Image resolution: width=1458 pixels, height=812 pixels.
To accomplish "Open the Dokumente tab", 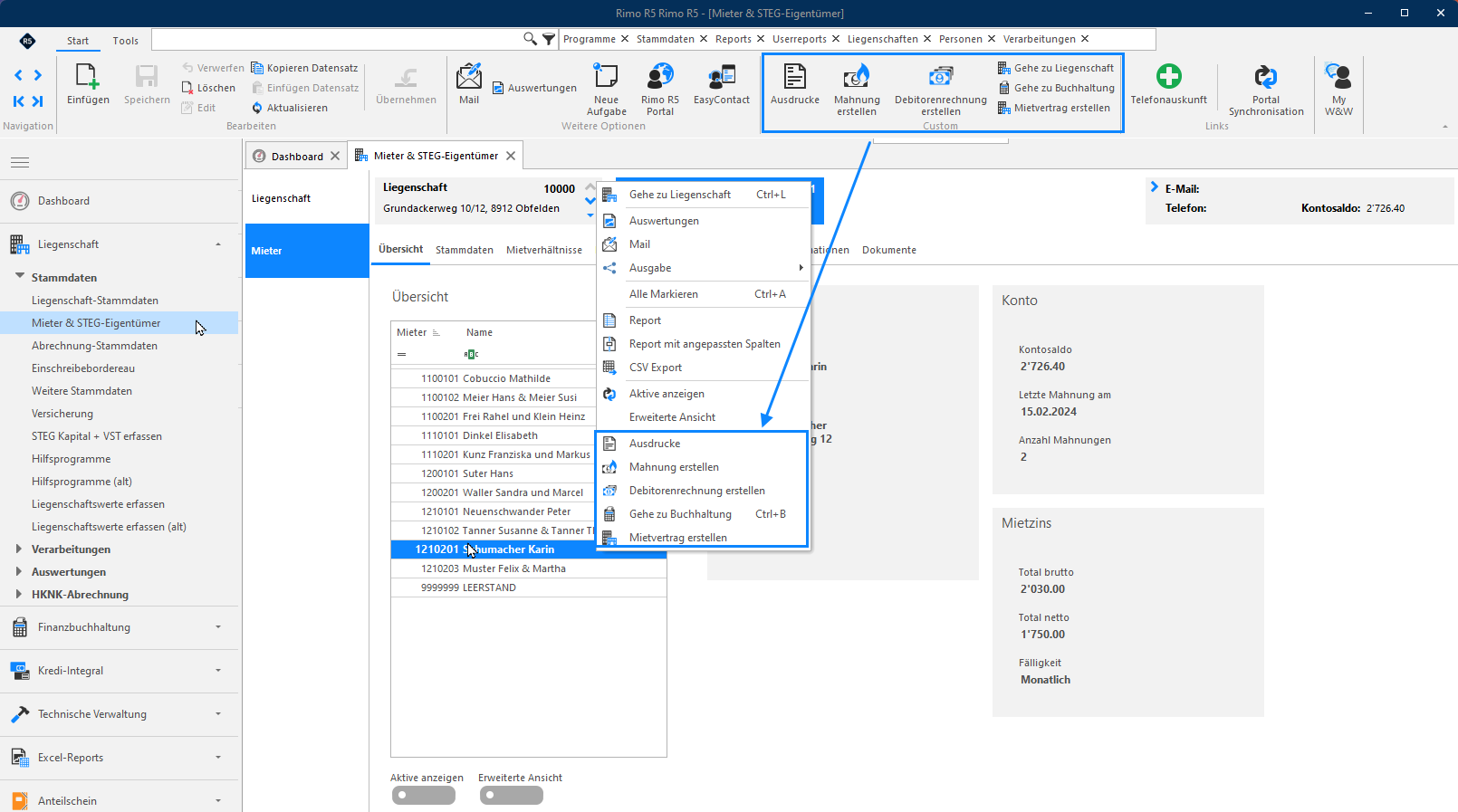I will [889, 250].
